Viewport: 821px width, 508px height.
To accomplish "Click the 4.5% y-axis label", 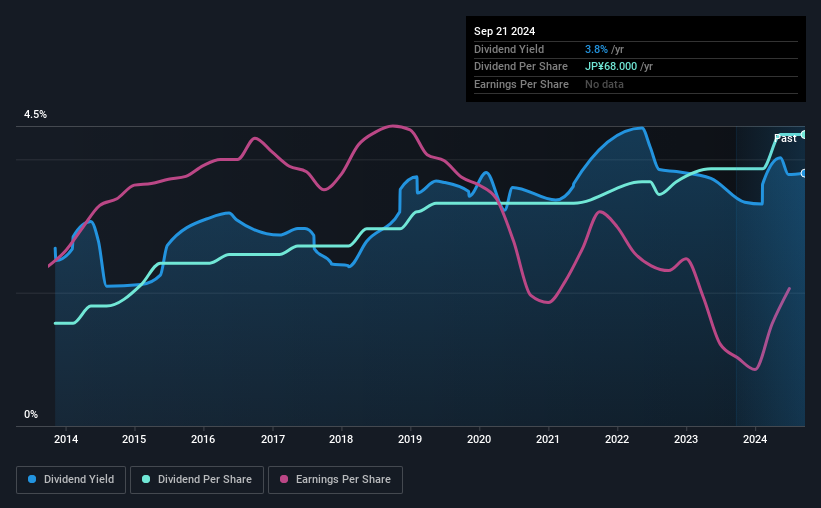I will pyautogui.click(x=36, y=115).
